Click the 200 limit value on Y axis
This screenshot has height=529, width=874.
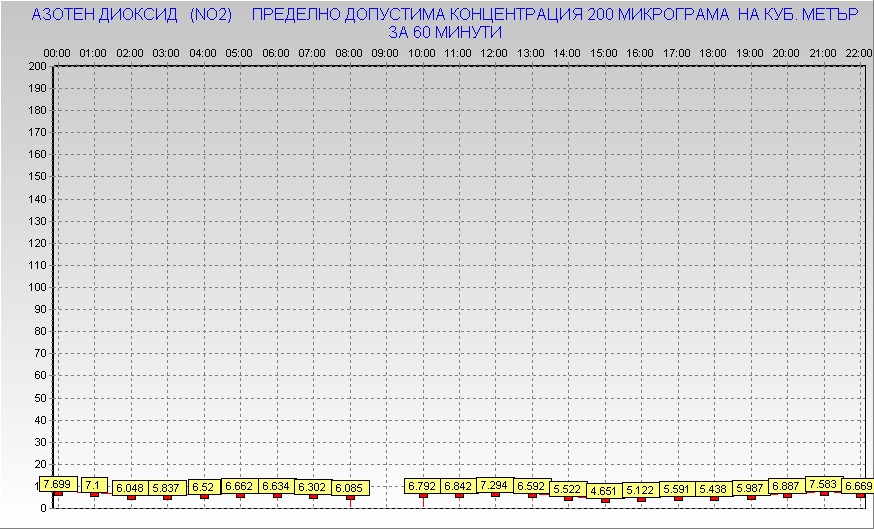[x=37, y=66]
